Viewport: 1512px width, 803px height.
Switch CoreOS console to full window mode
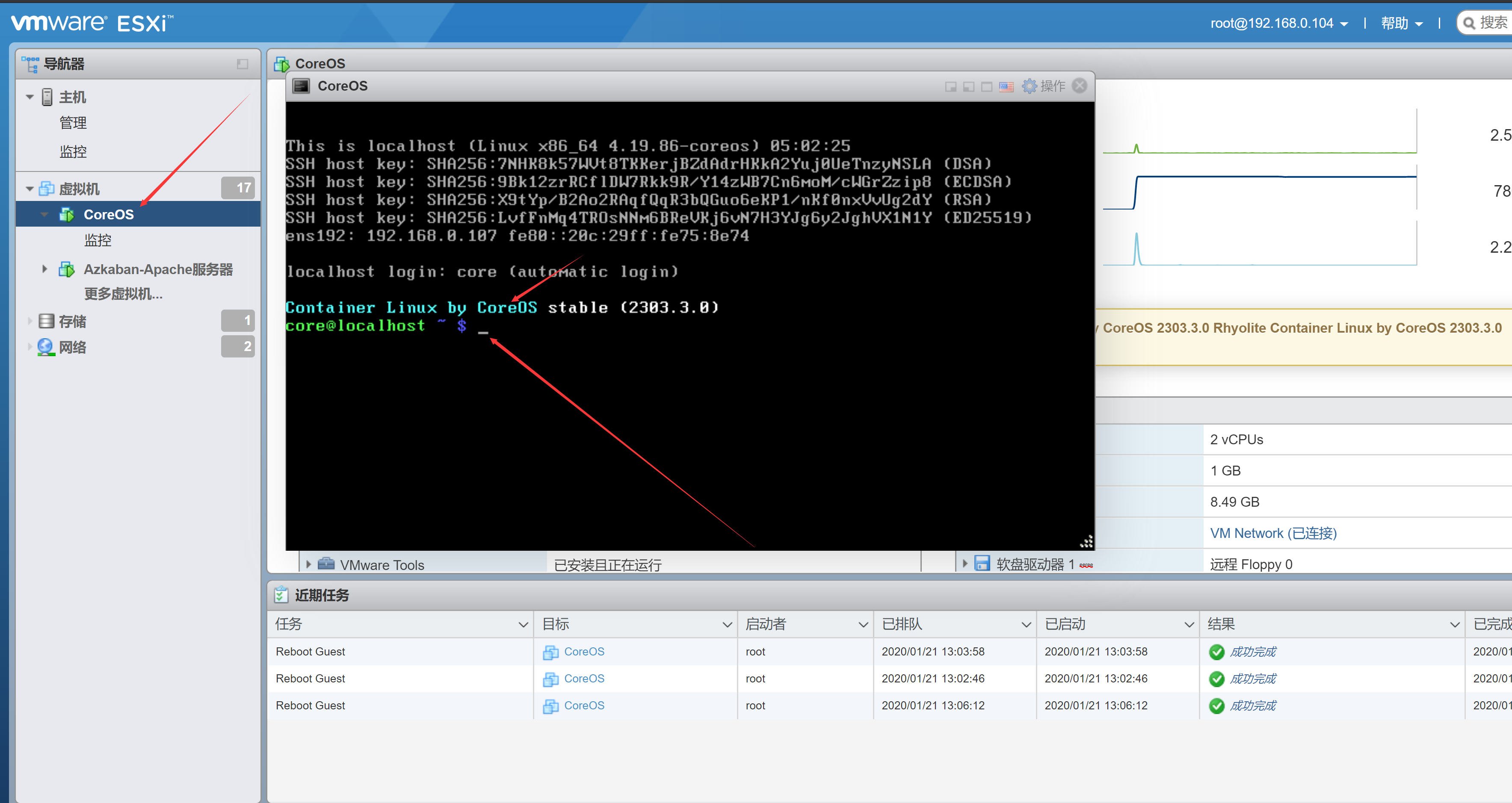987,87
